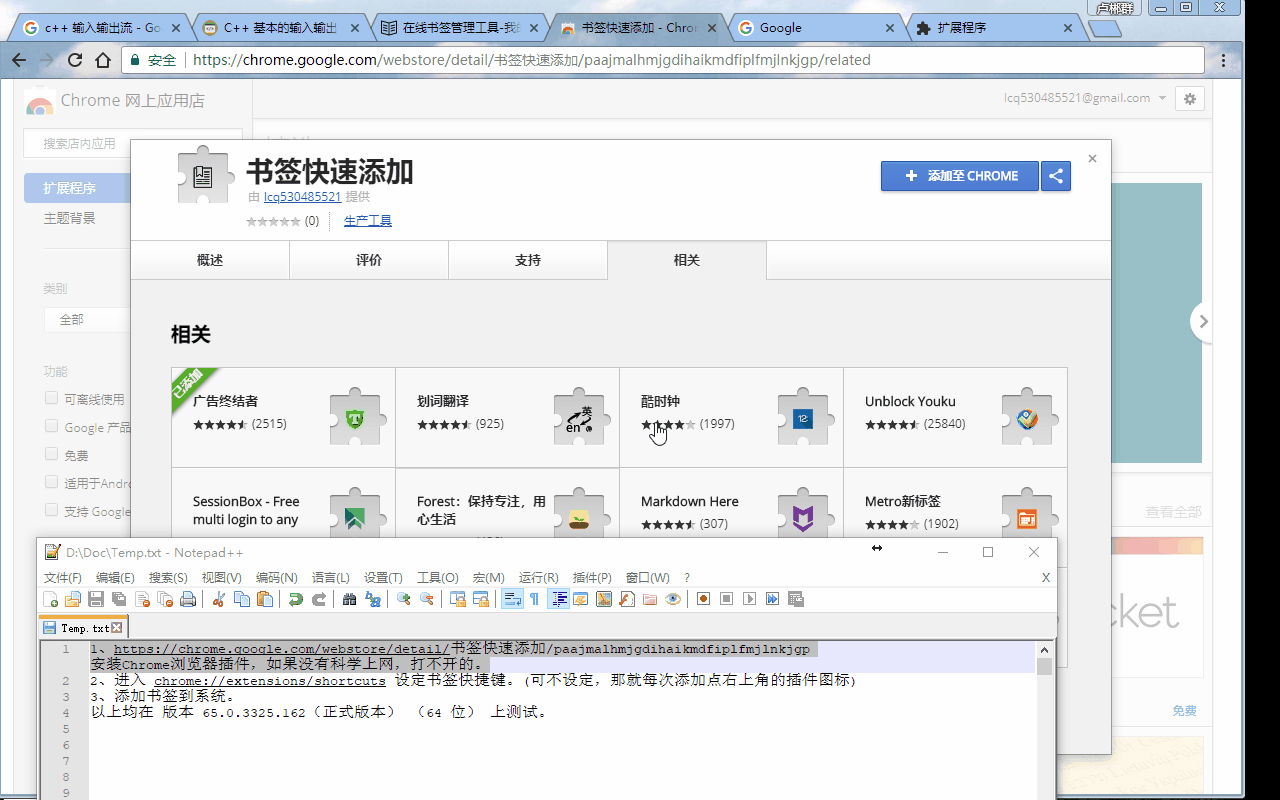Check the 免费 filter checkbox
The height and width of the screenshot is (800, 1280).
pyautogui.click(x=51, y=454)
